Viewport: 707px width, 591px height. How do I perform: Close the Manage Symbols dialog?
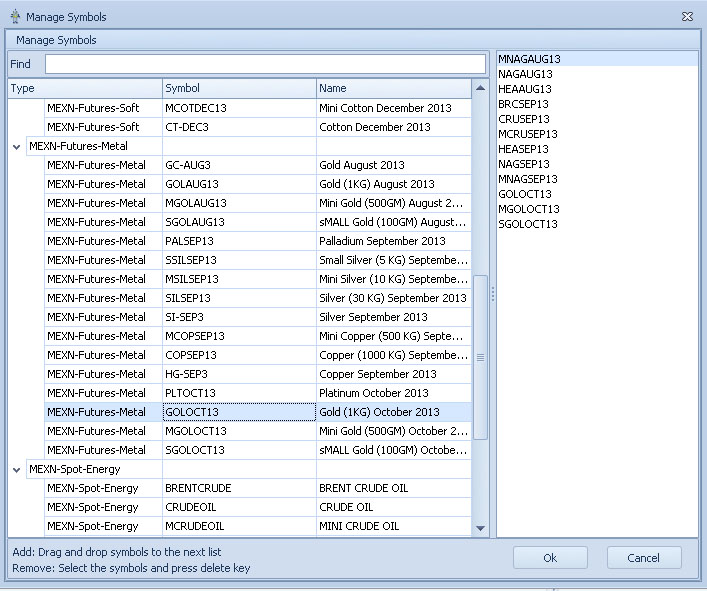pyautogui.click(x=687, y=17)
